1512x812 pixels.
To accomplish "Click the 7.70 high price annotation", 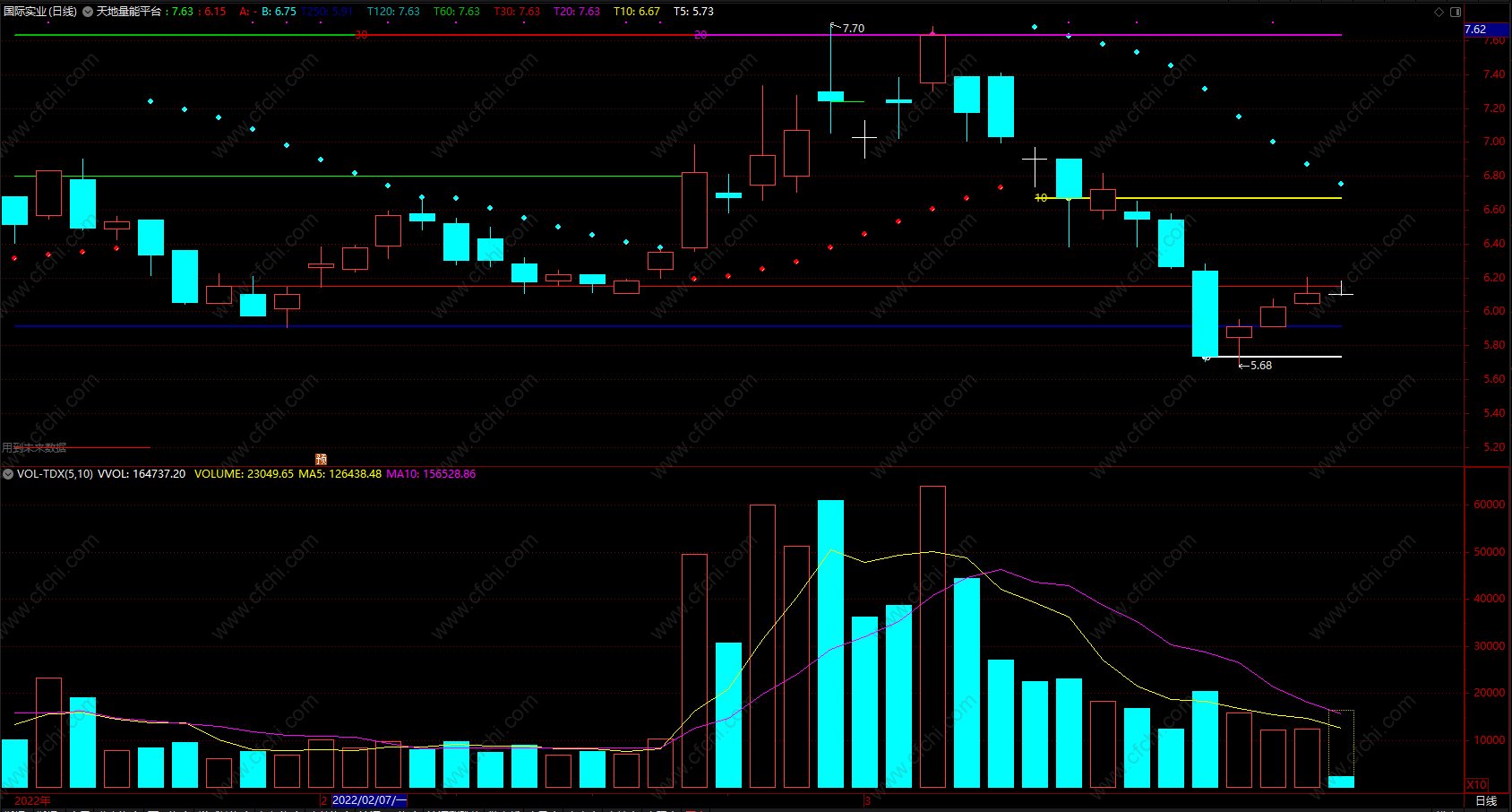I will tap(853, 29).
